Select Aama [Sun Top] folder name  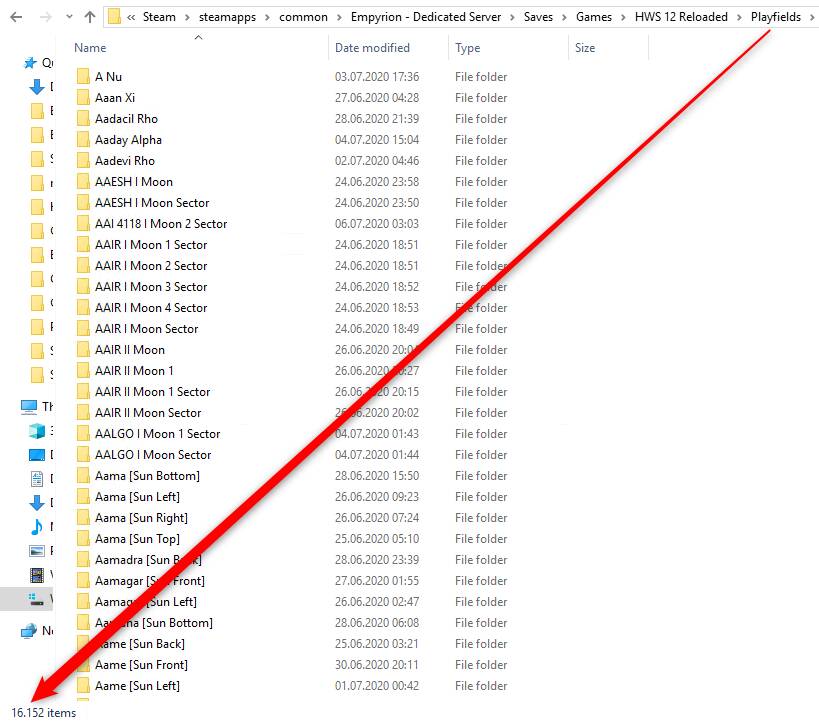137,539
